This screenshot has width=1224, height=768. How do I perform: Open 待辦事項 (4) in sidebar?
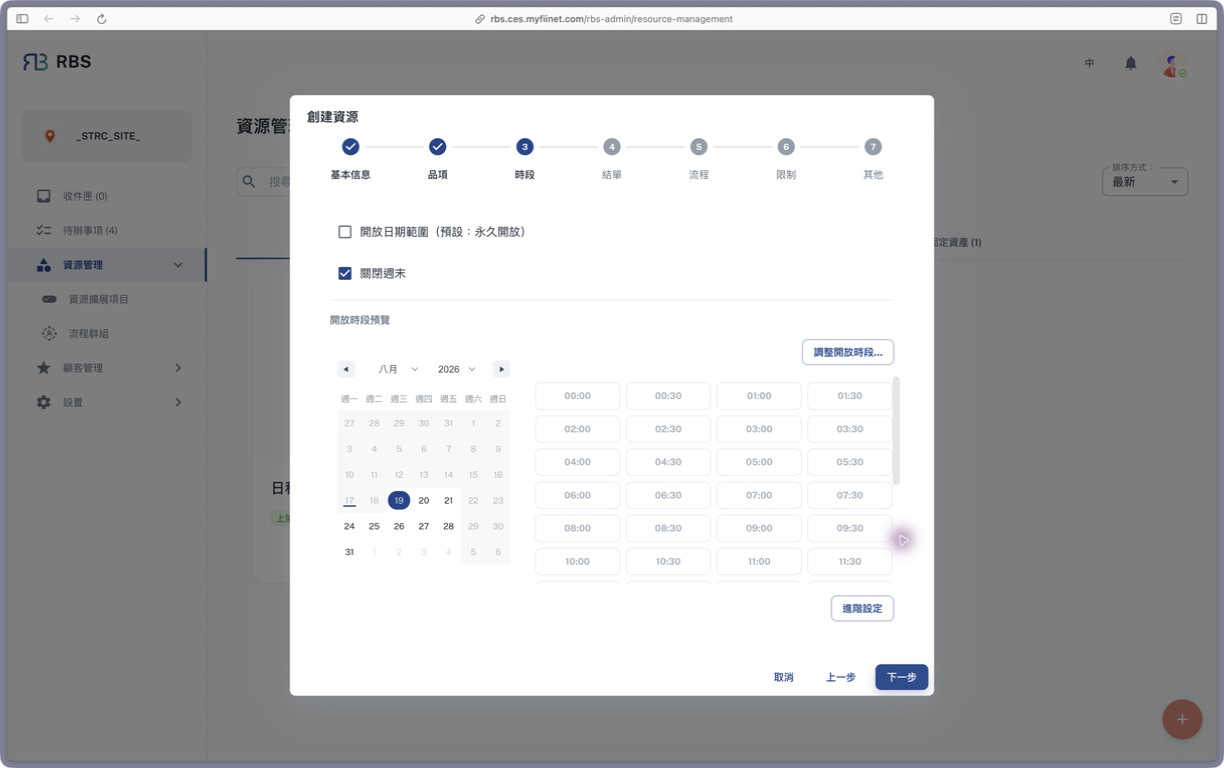click(107, 230)
